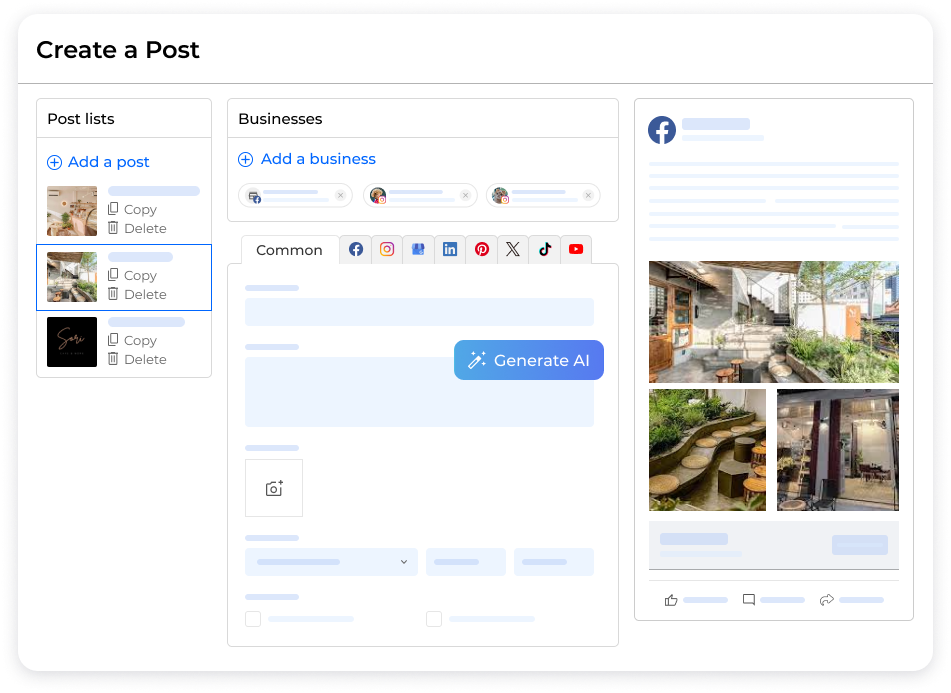Open the Google Business Profile tab icon

[x=418, y=249]
